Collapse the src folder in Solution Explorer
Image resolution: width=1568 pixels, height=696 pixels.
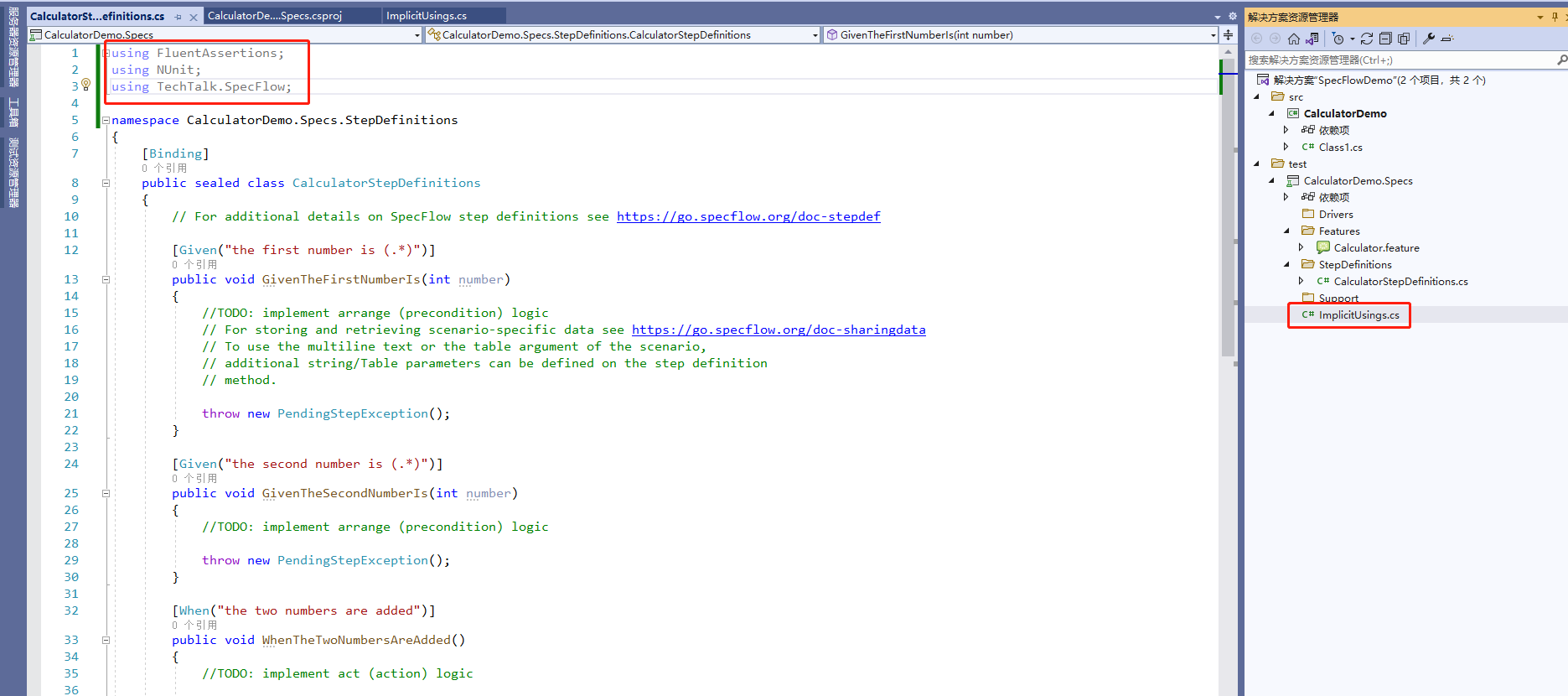1257,96
